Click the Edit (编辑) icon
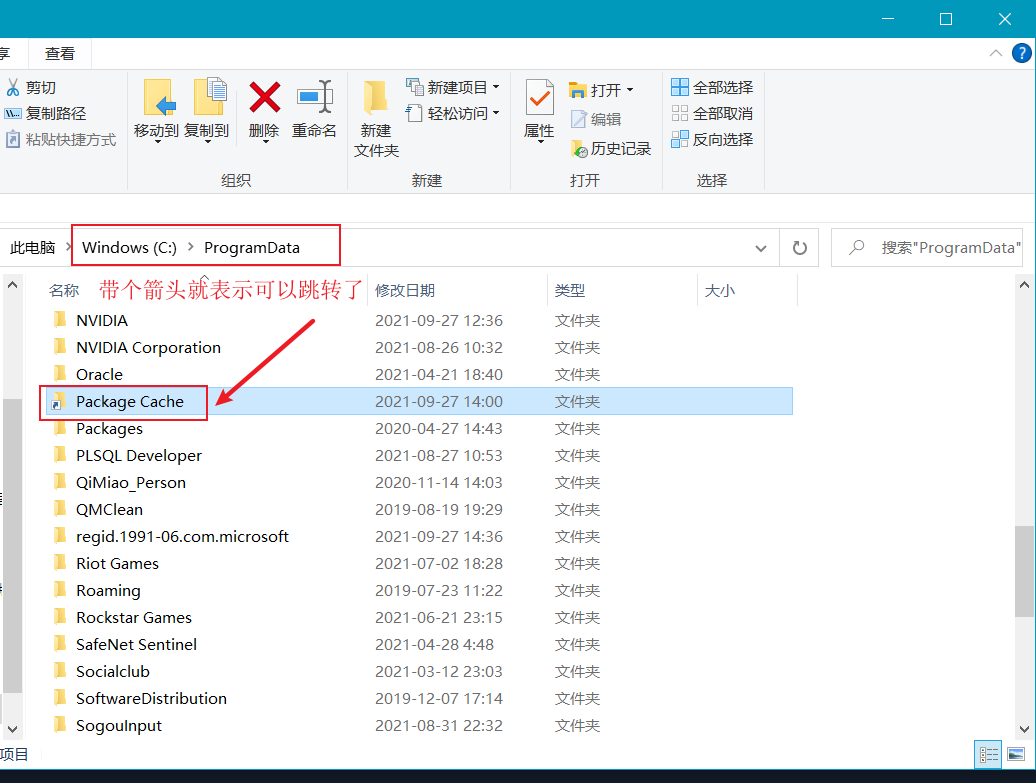Image resolution: width=1036 pixels, height=783 pixels. pos(578,119)
